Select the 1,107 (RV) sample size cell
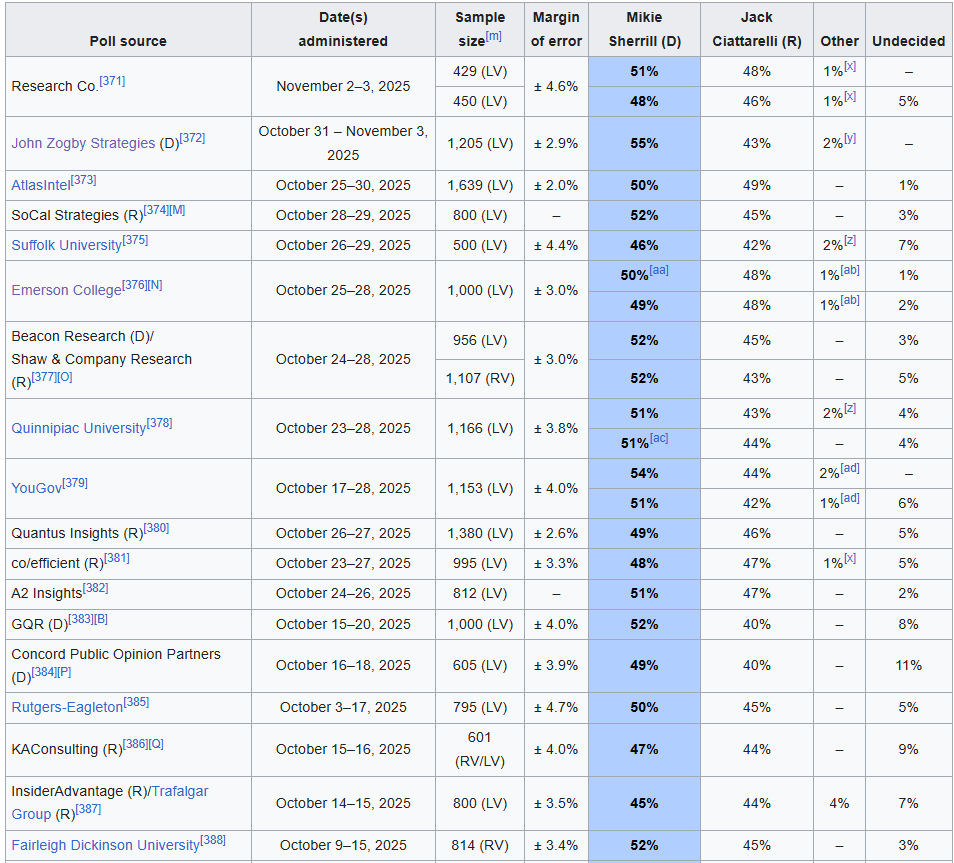The image size is (954, 863). [x=480, y=379]
